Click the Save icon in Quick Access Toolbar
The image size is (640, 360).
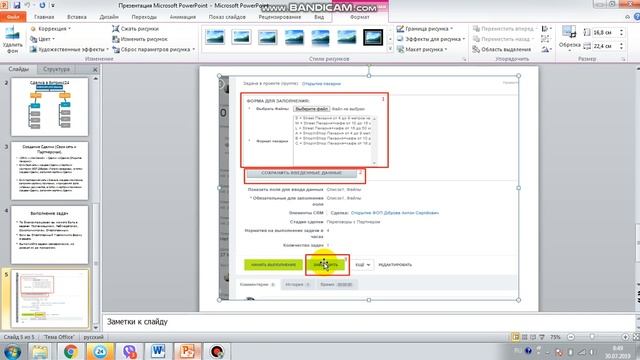tap(17, 5)
